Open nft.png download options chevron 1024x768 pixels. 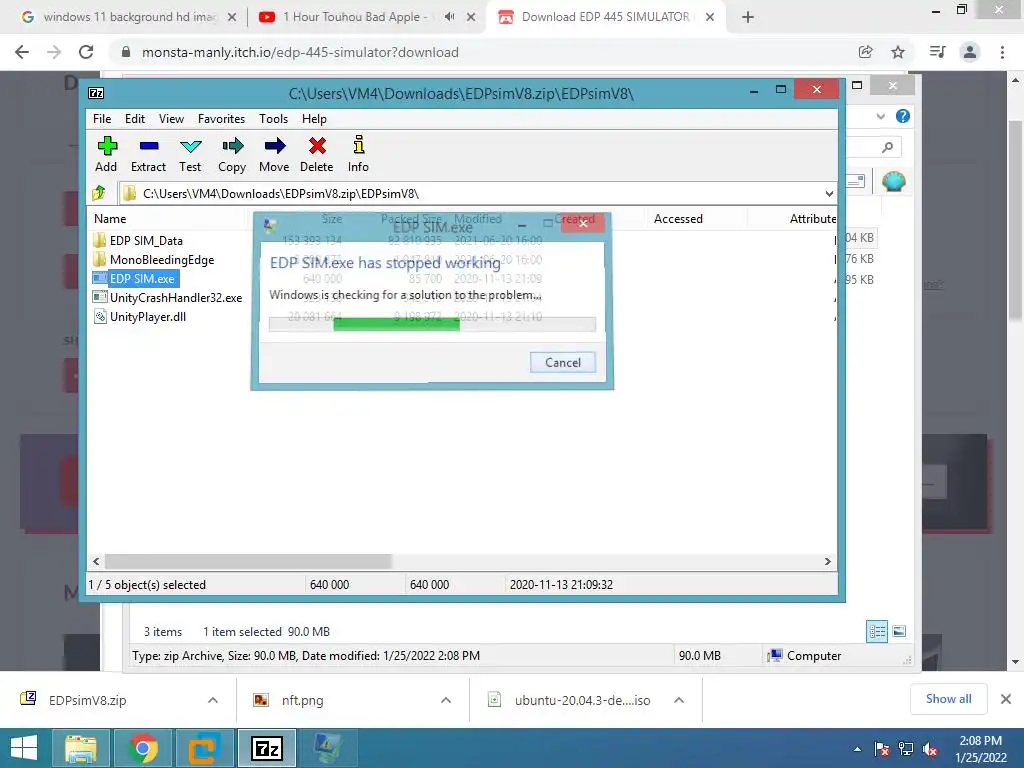click(x=445, y=700)
